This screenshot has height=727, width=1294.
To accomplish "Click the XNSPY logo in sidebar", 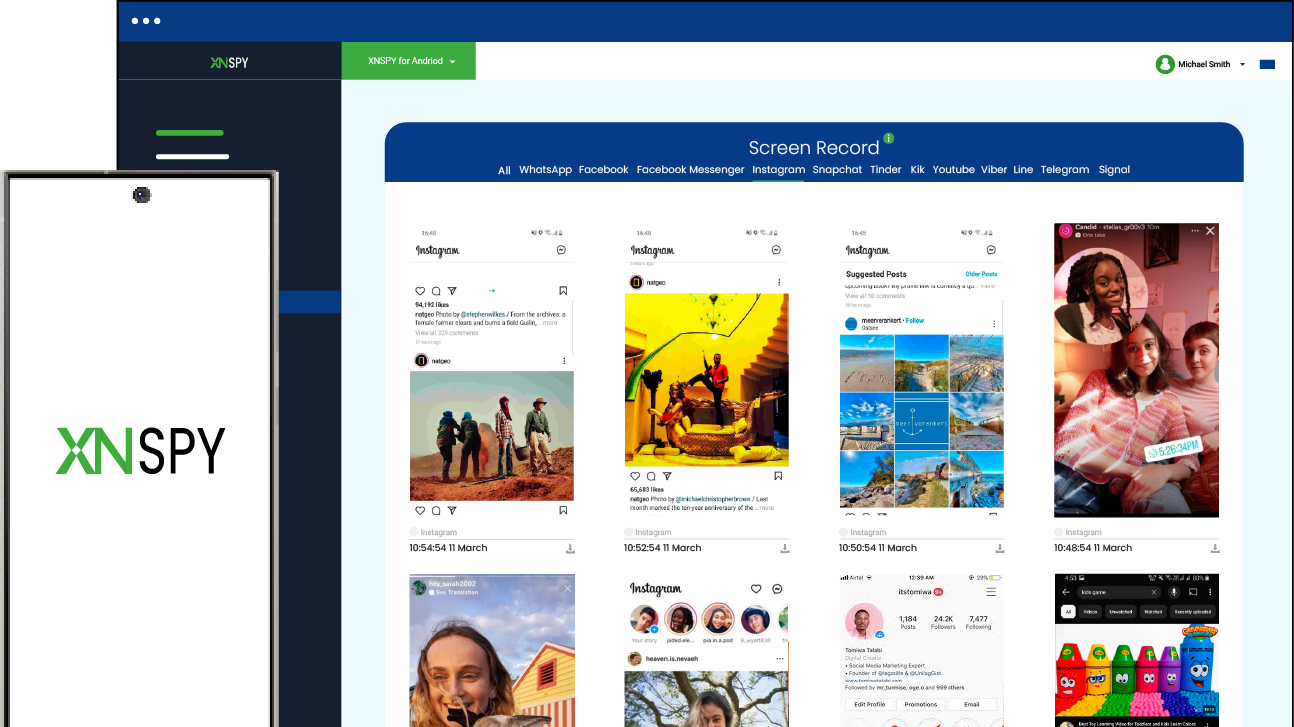I will (229, 62).
